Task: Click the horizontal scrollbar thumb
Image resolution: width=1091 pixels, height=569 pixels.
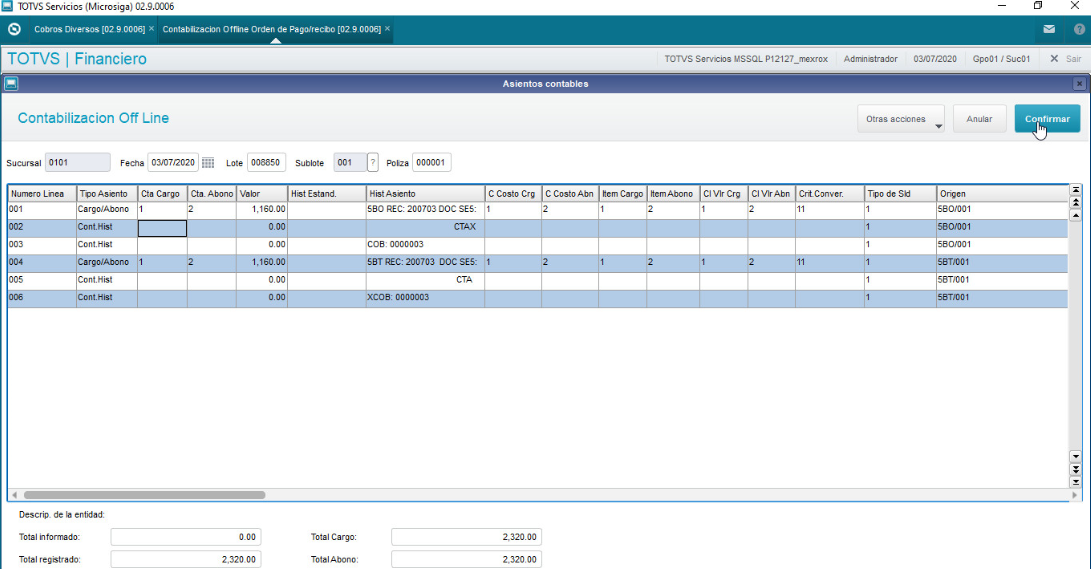Action: click(145, 495)
